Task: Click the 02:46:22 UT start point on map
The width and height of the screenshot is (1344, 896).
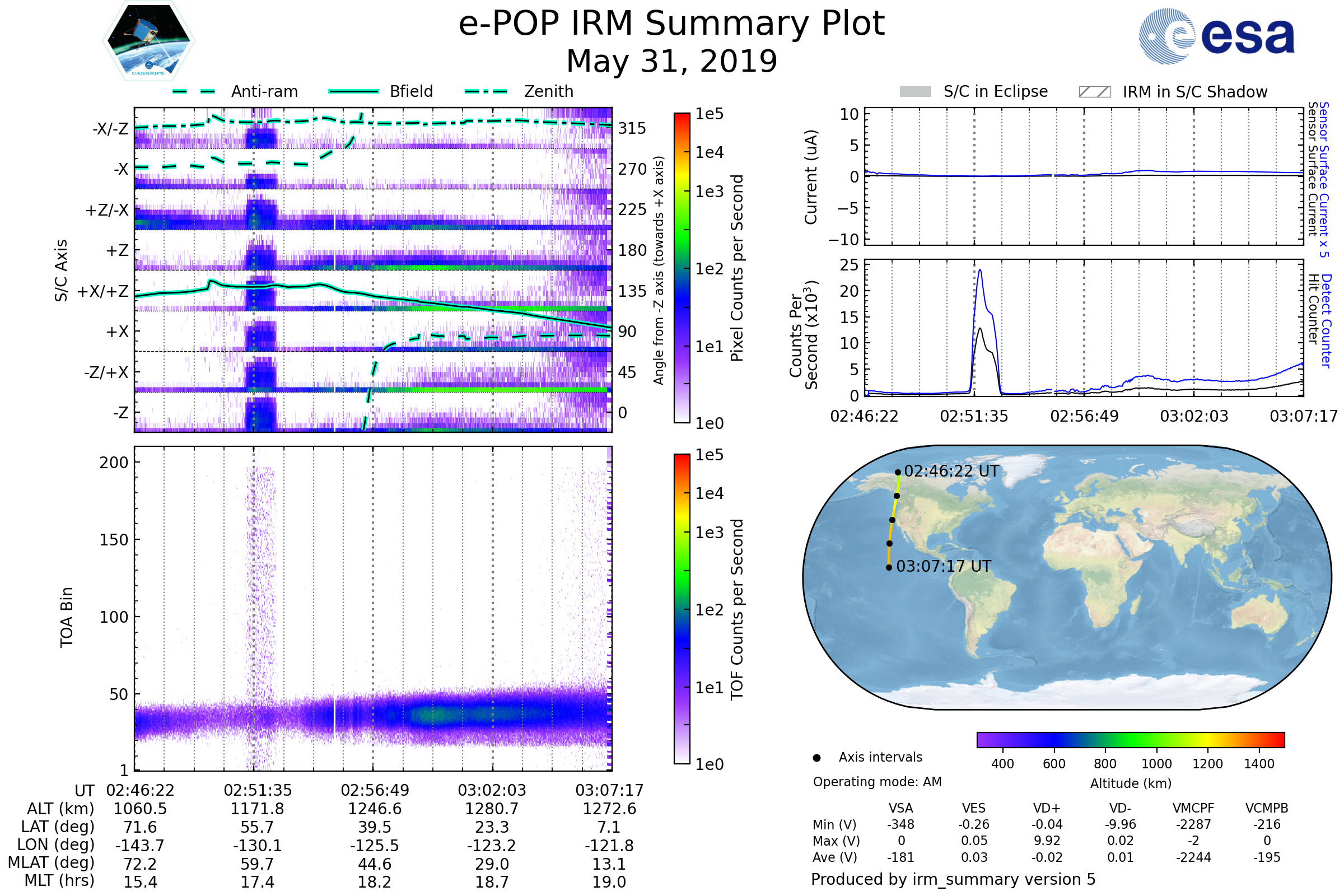Action: click(898, 473)
